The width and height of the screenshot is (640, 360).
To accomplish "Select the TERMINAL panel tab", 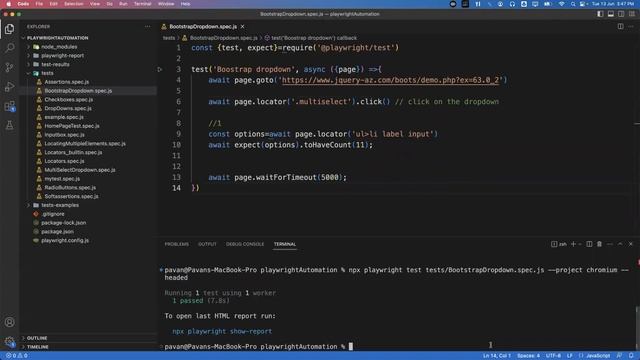I will pyautogui.click(x=285, y=244).
